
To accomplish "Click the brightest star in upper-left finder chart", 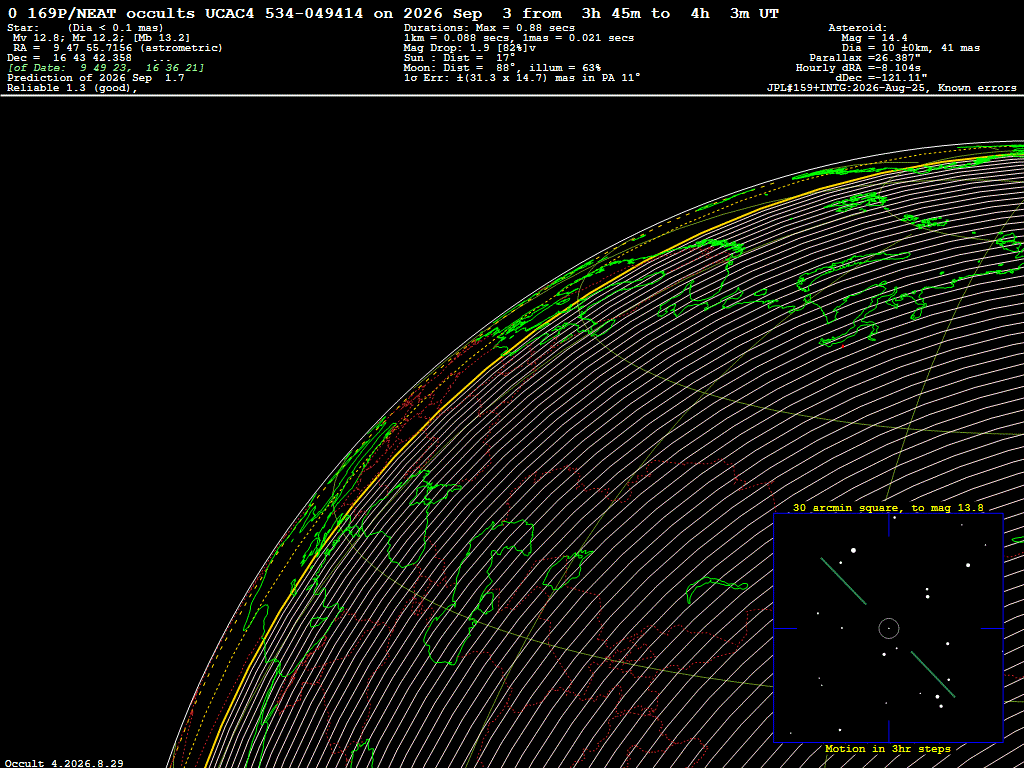I will tap(854, 551).
